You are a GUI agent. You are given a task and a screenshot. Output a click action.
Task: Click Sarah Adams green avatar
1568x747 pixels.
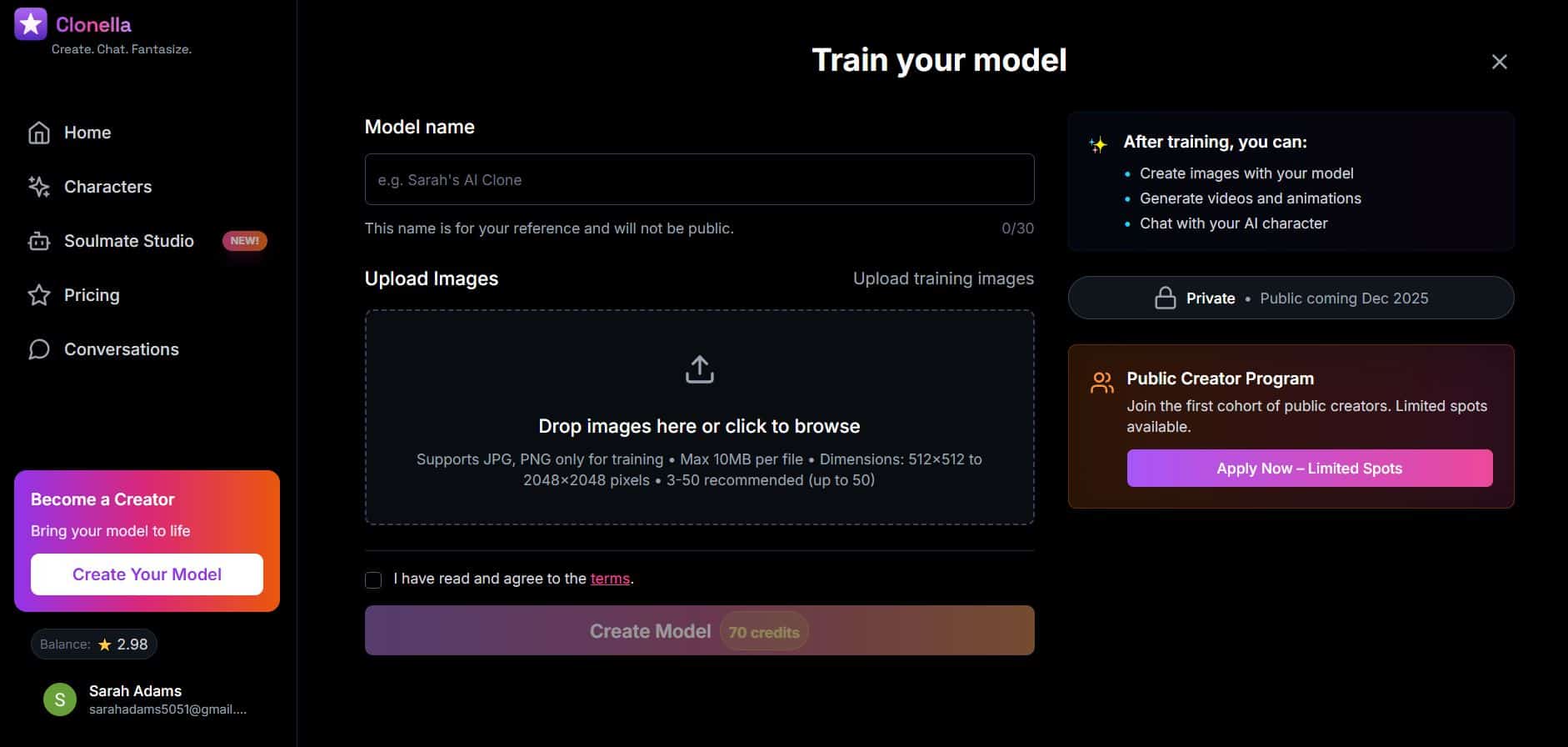(60, 699)
